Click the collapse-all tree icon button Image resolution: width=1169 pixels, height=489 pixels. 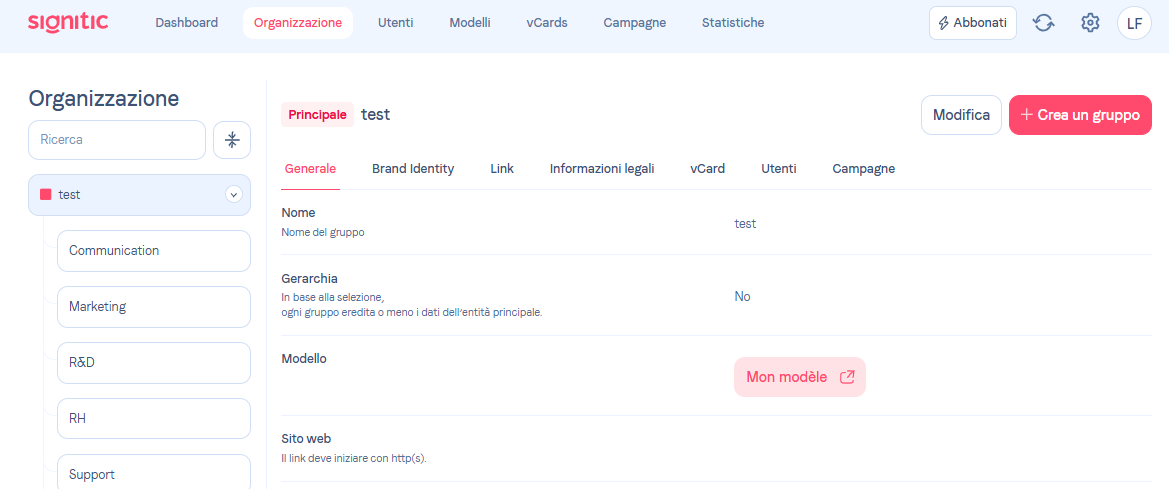pyautogui.click(x=232, y=140)
